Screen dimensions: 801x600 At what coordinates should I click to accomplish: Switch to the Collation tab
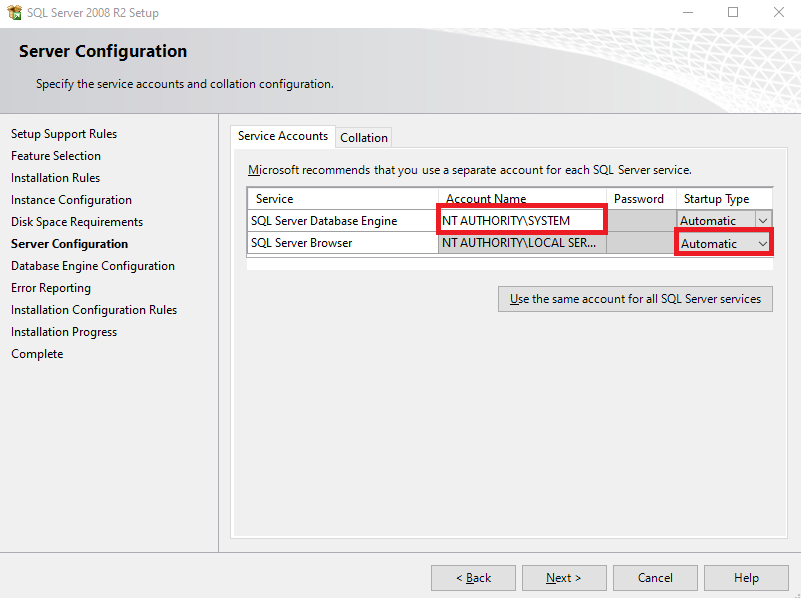(x=364, y=138)
